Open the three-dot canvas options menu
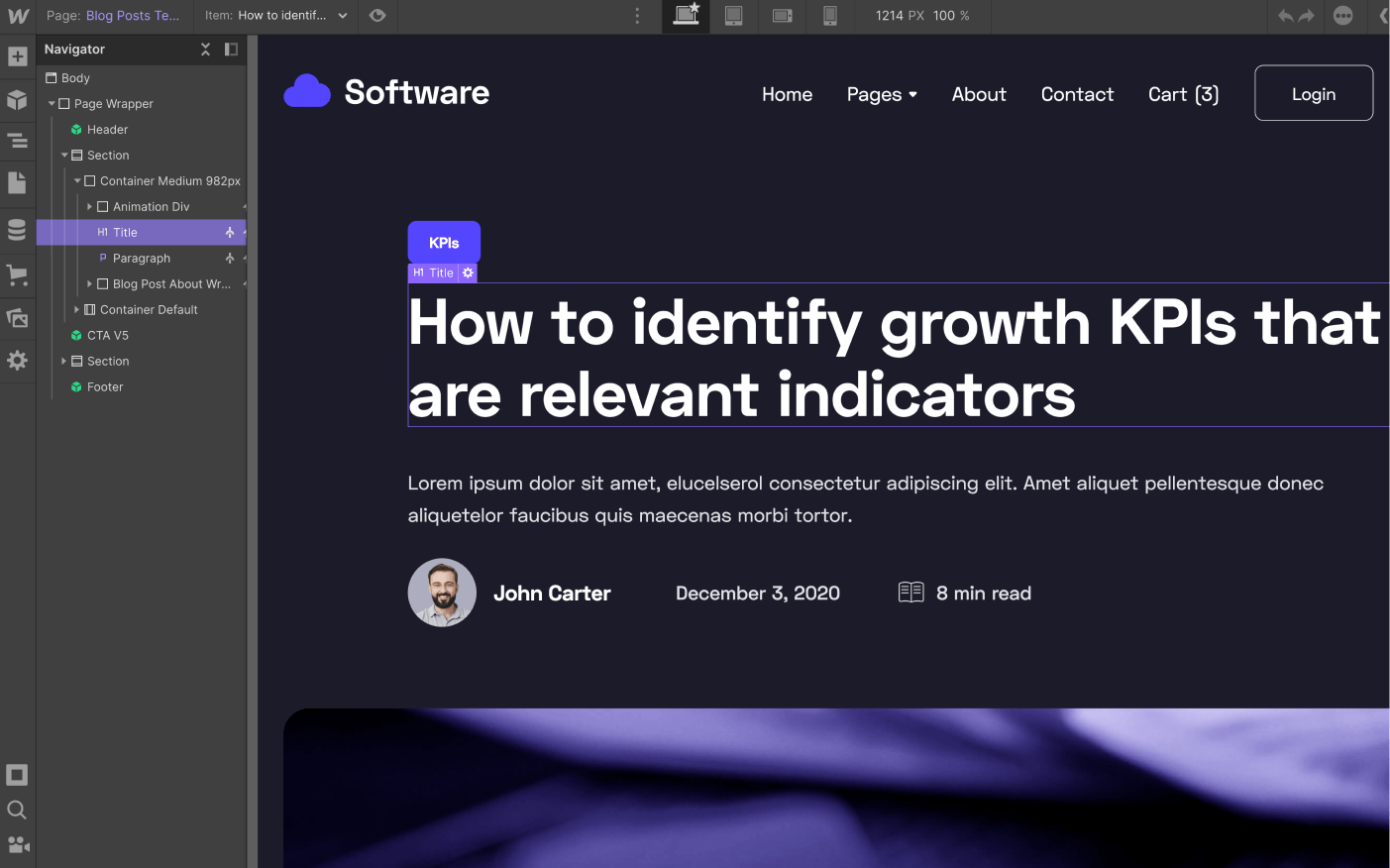 coord(637,16)
